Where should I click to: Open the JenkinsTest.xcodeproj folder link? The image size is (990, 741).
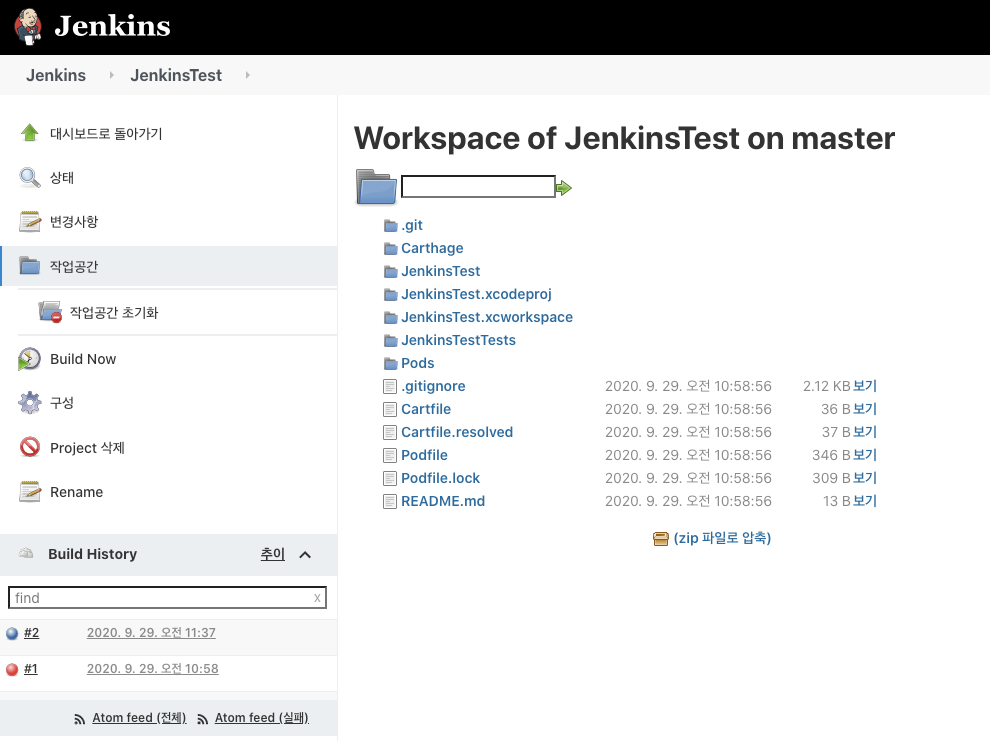tap(476, 294)
